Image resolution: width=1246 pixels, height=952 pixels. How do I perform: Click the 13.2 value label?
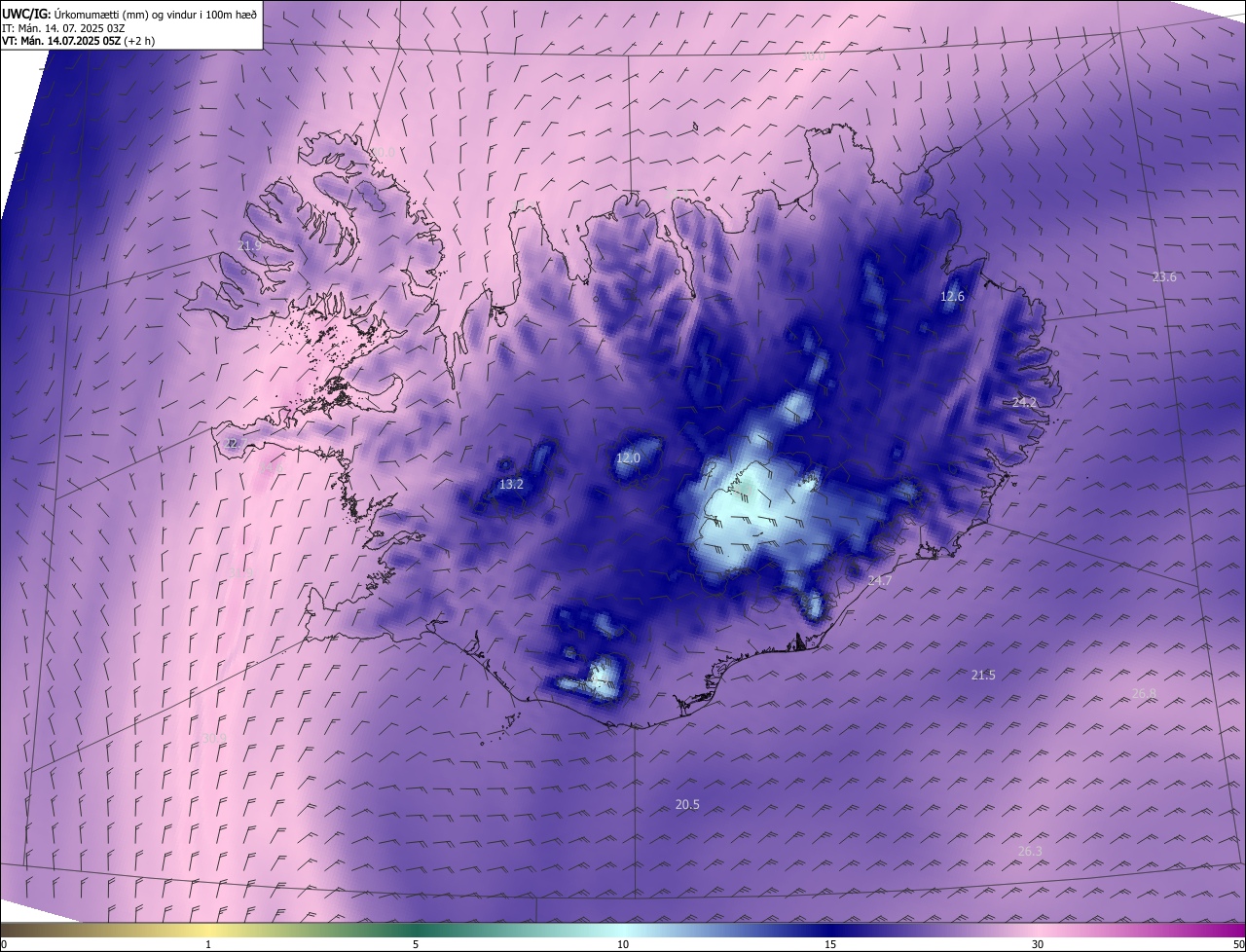pos(511,484)
